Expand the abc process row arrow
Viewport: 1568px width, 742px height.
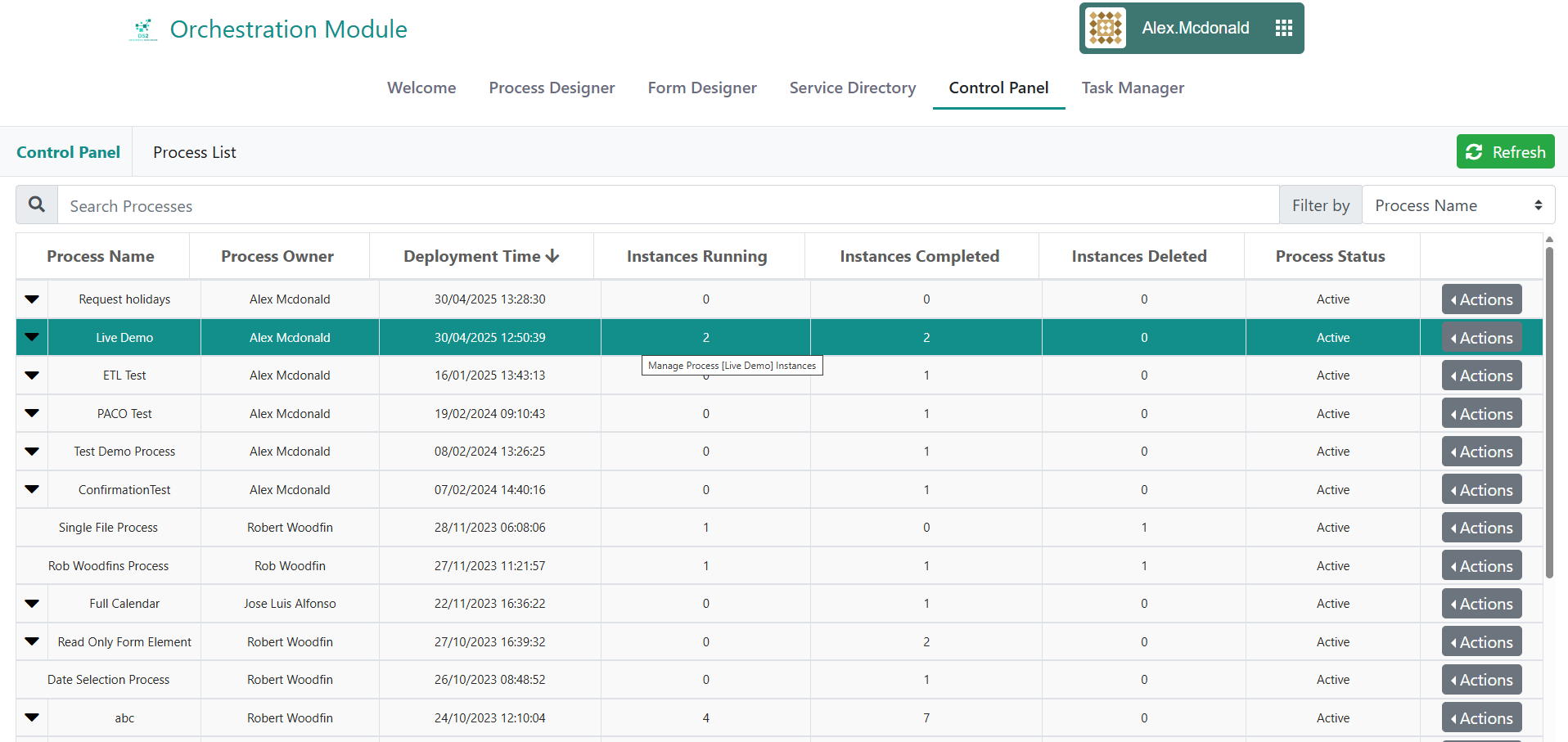32,717
